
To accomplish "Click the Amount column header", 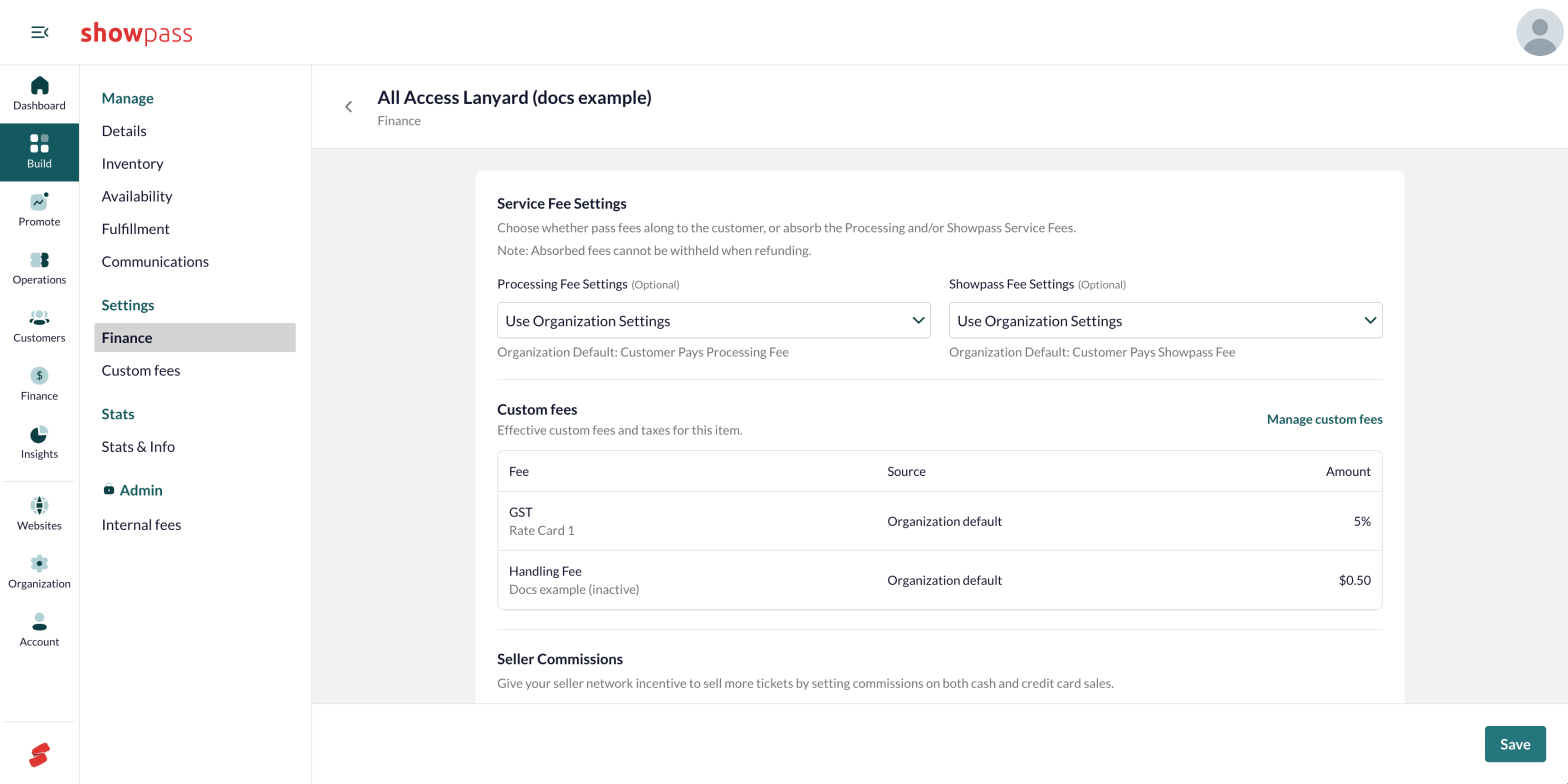I will (1347, 471).
